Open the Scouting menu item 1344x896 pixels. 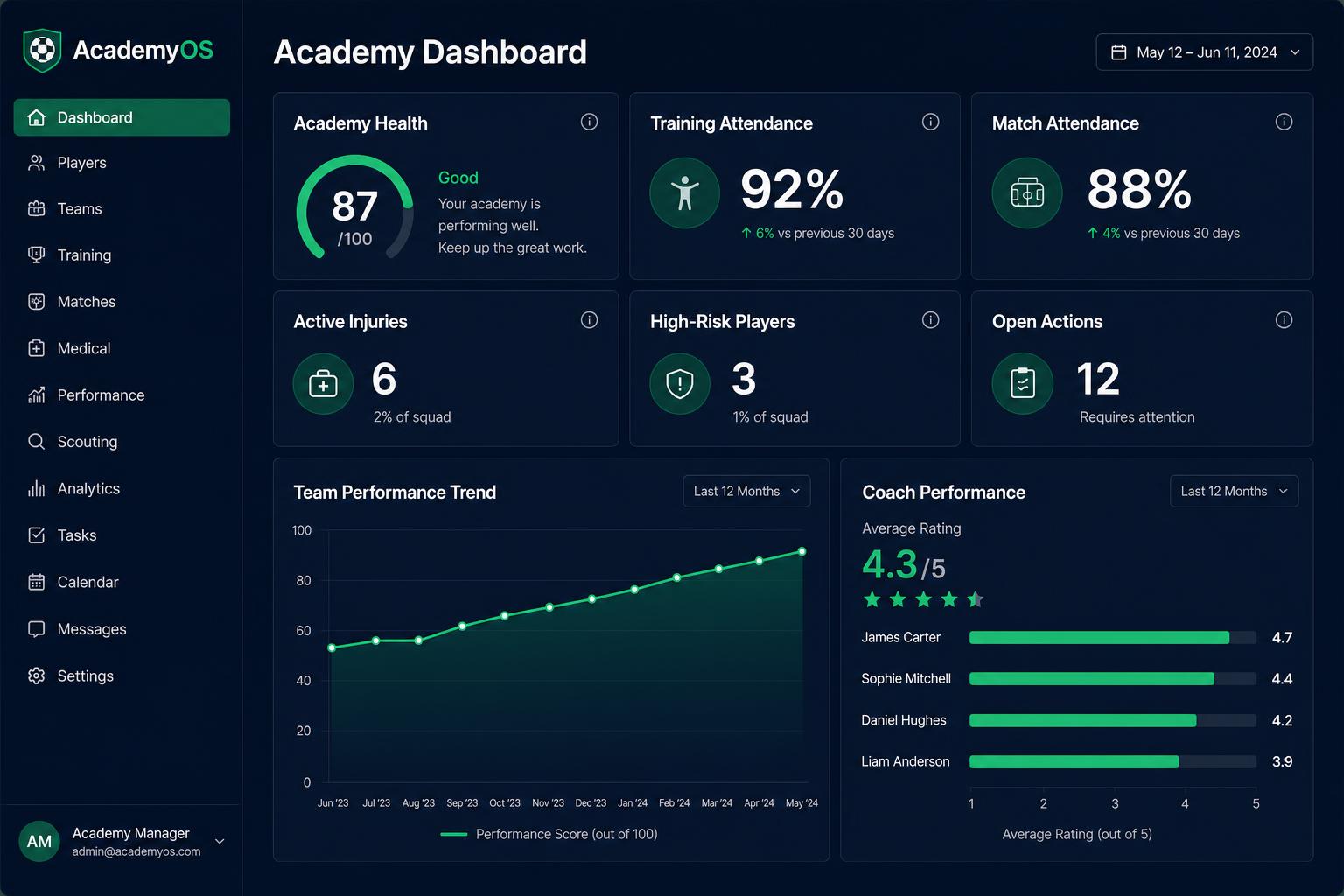122,442
